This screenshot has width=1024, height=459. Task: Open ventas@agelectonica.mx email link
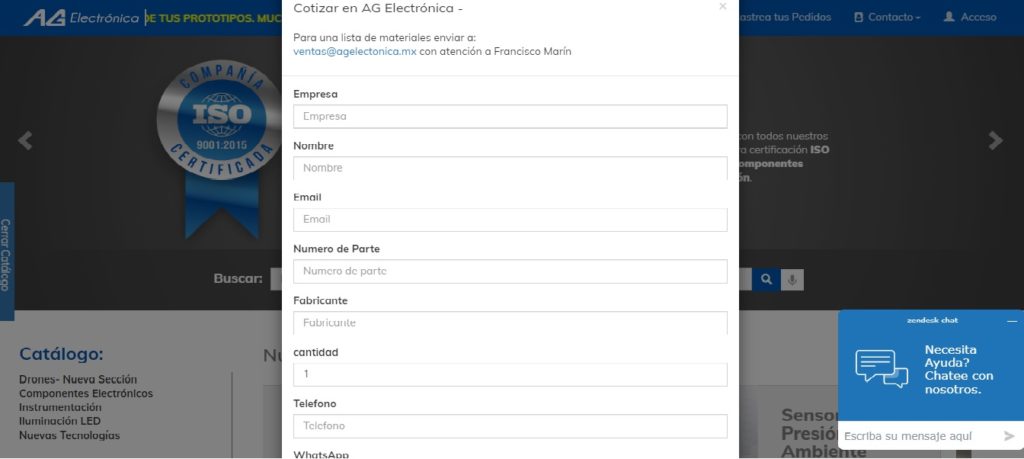(x=354, y=51)
